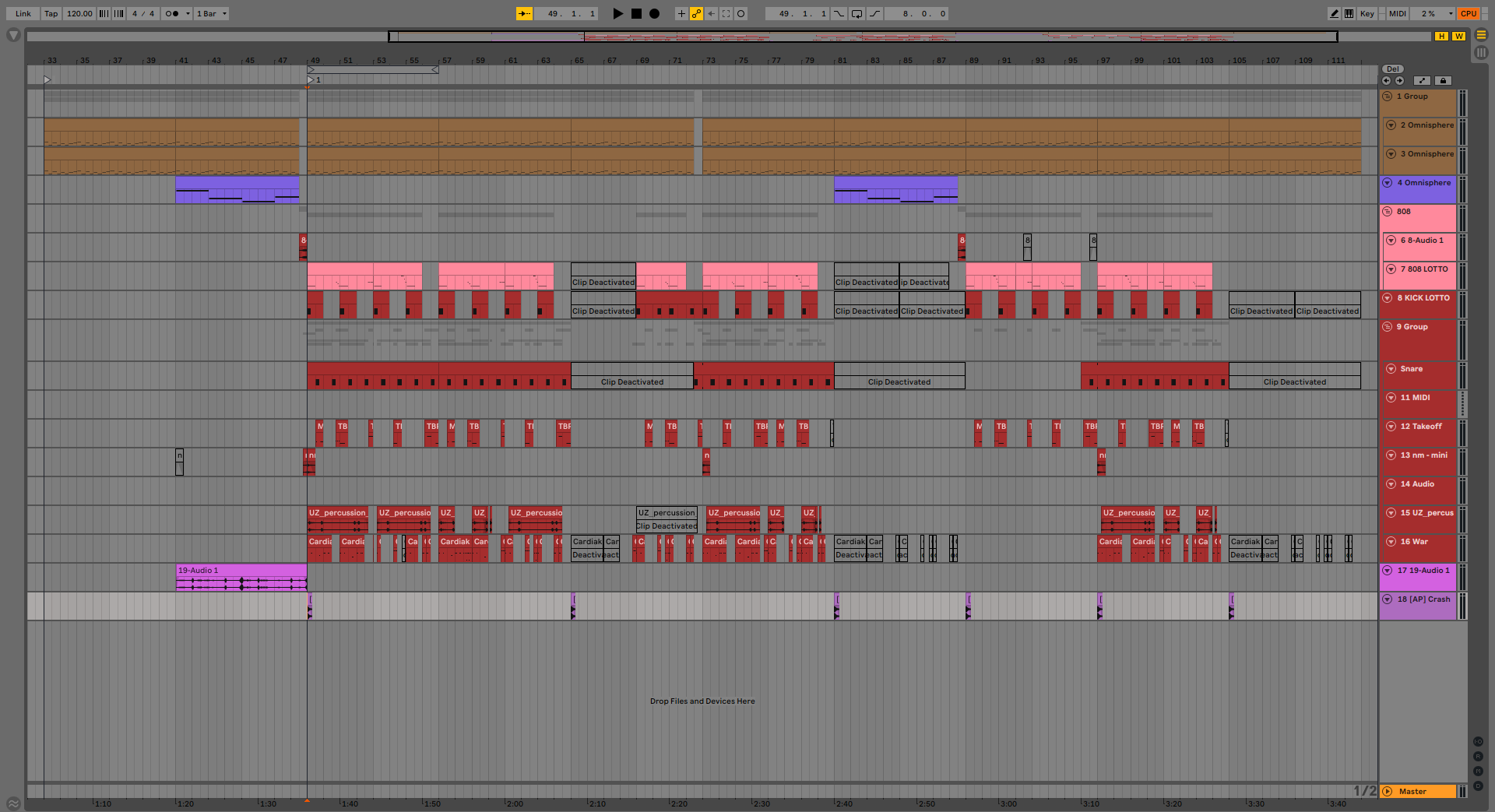Unfold the 12 Takeoff track
The height and width of the screenshot is (812, 1495).
coord(1391,427)
